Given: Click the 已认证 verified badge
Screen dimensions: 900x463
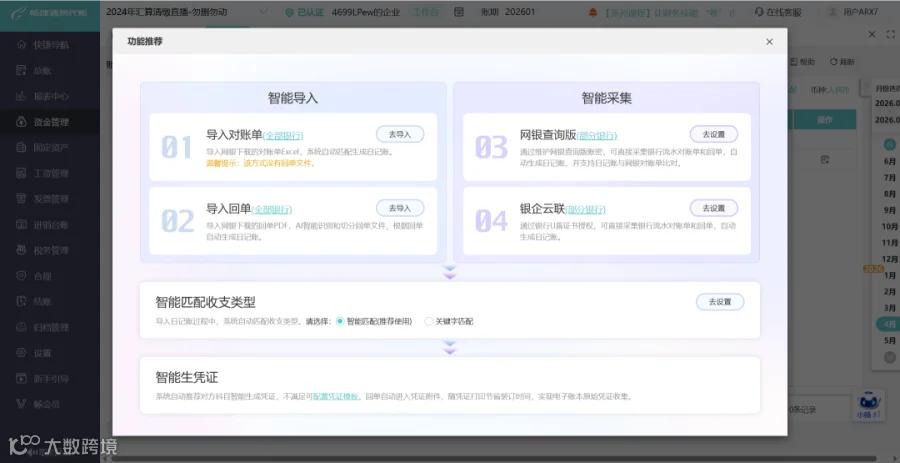Looking at the screenshot, I should 304,12.
